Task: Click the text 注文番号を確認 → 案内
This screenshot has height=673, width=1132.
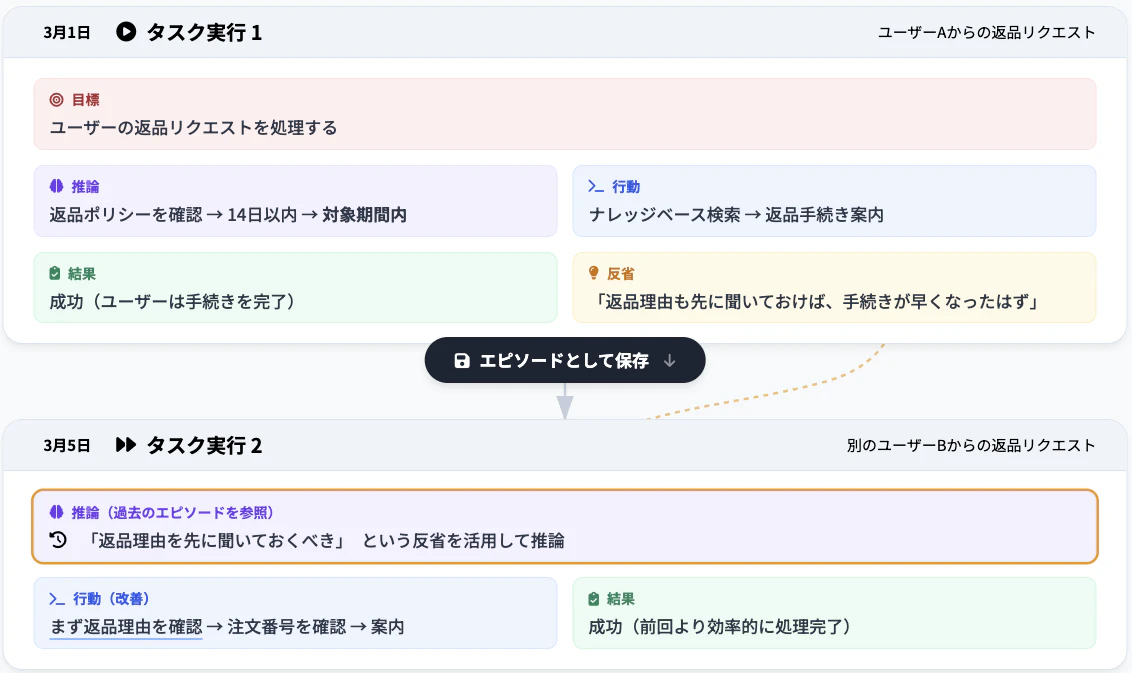Action: pyautogui.click(x=315, y=627)
